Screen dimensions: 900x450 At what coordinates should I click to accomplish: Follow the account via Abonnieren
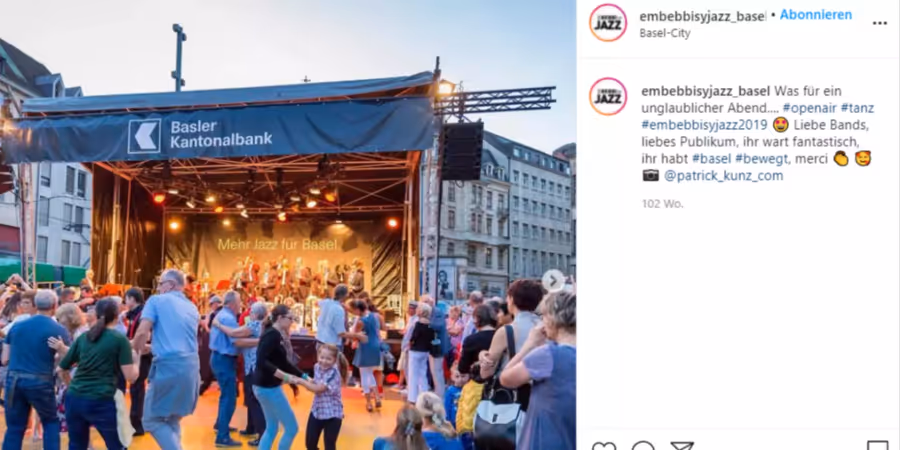coord(816,15)
